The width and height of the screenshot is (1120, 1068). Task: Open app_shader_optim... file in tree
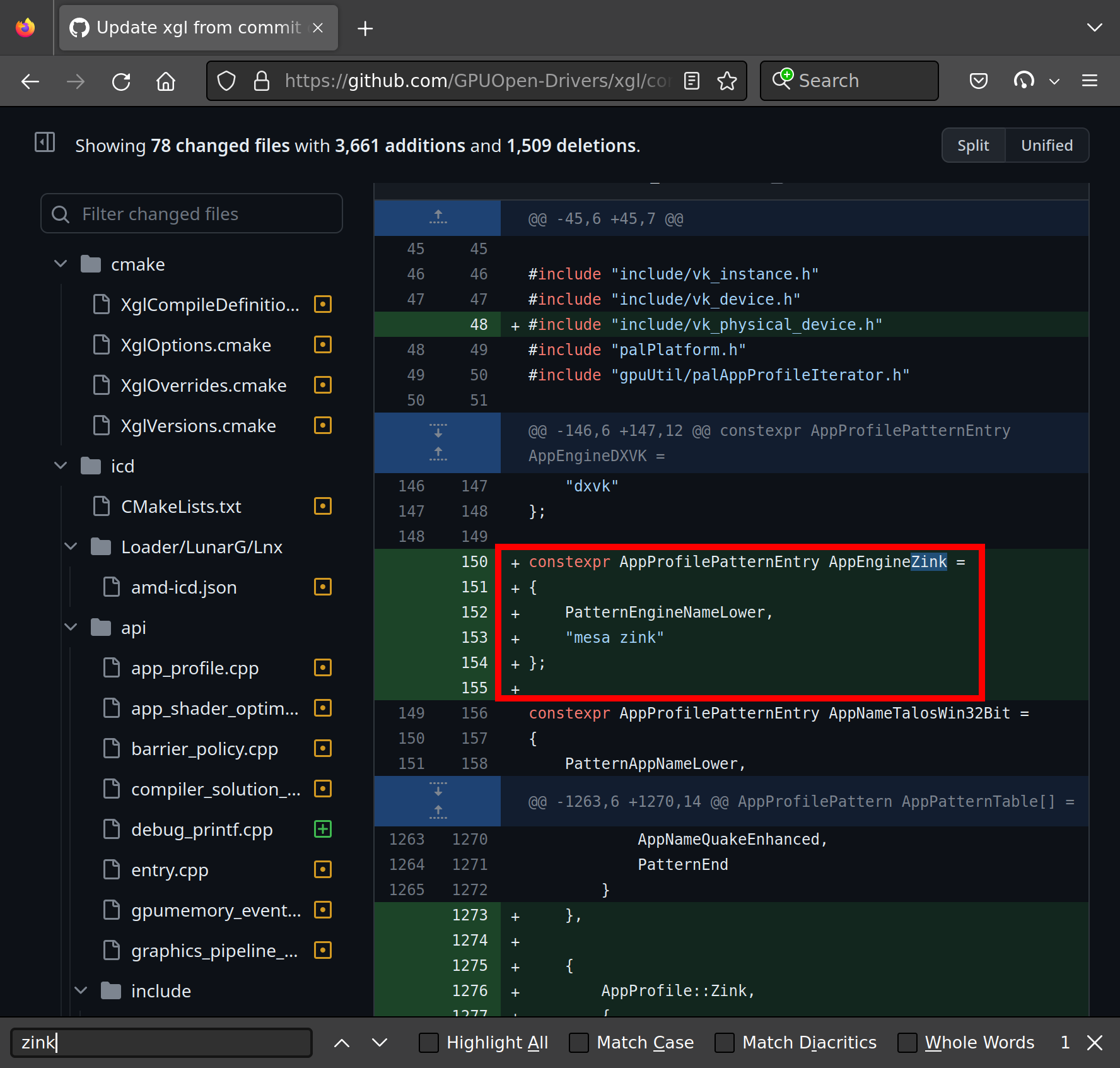[x=214, y=708]
